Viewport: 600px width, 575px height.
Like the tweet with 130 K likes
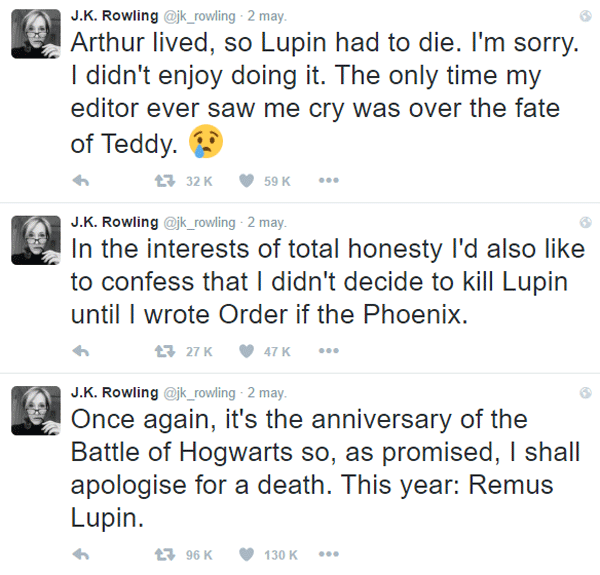coord(245,554)
